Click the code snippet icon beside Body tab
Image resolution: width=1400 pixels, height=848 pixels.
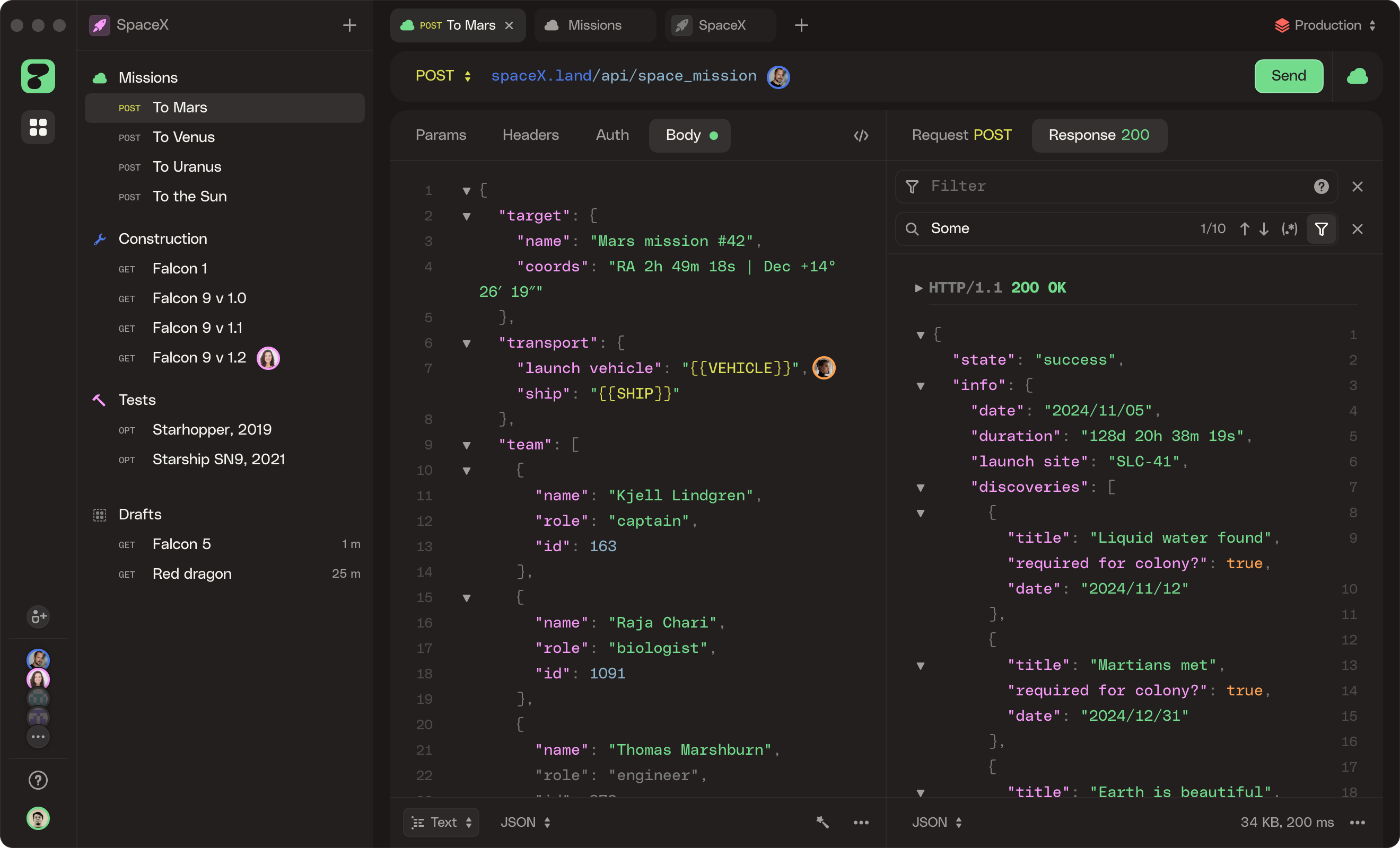tap(861, 135)
